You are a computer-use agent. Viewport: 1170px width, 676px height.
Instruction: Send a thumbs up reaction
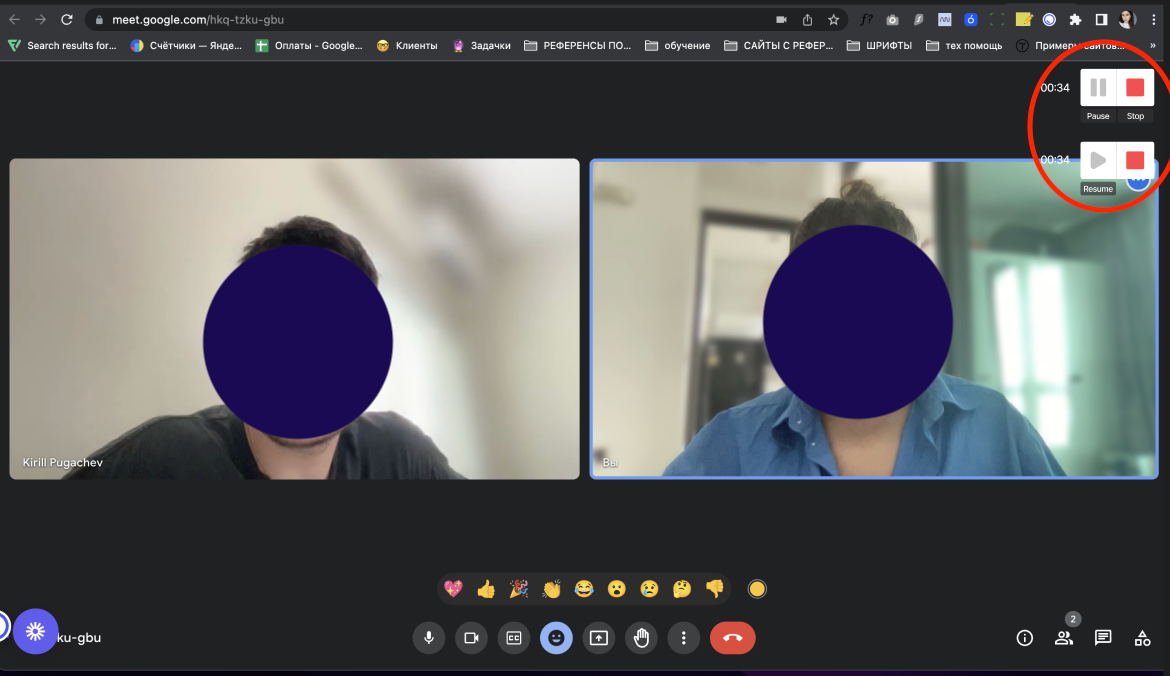[486, 589]
